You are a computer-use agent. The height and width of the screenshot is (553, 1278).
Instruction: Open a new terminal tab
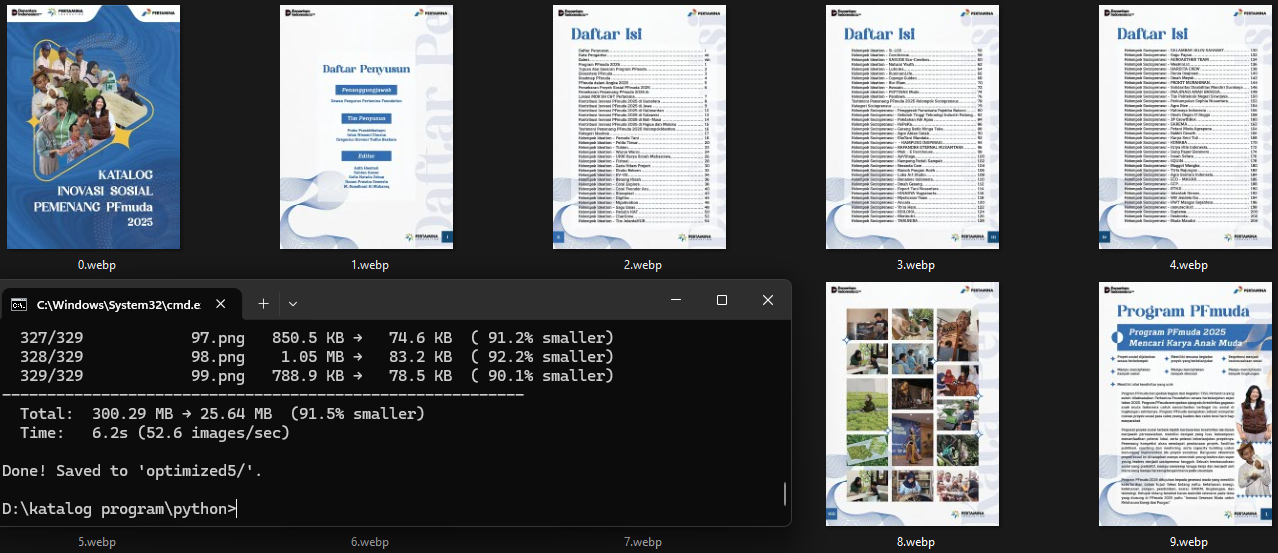click(263, 302)
